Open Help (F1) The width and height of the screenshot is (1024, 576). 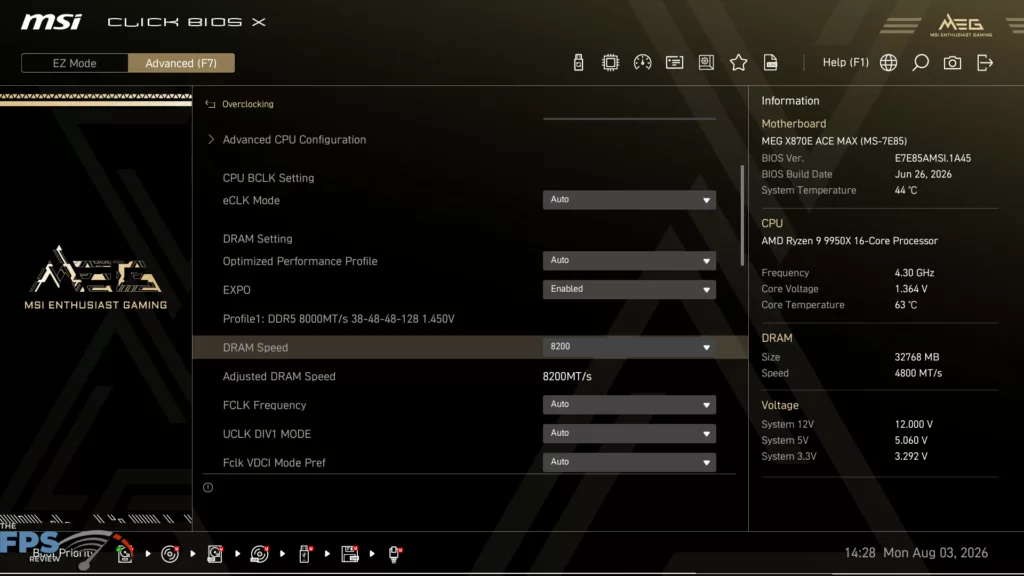pos(845,63)
